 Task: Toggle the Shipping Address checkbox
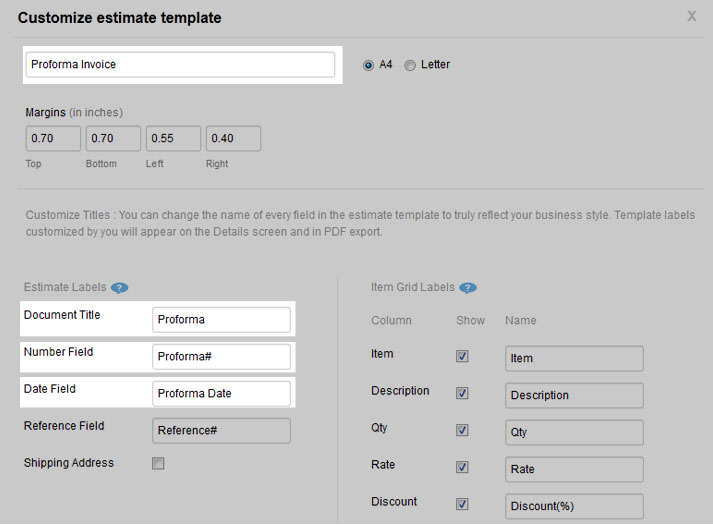point(158,463)
